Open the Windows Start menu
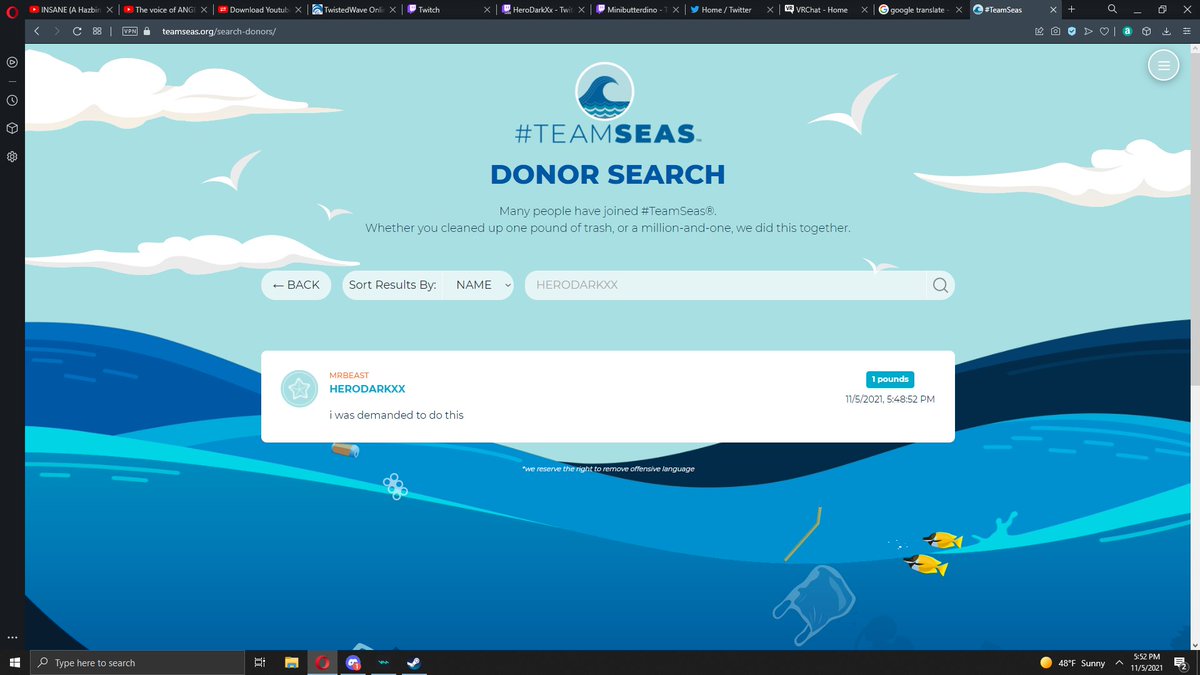Image resolution: width=1200 pixels, height=675 pixels. tap(13, 662)
